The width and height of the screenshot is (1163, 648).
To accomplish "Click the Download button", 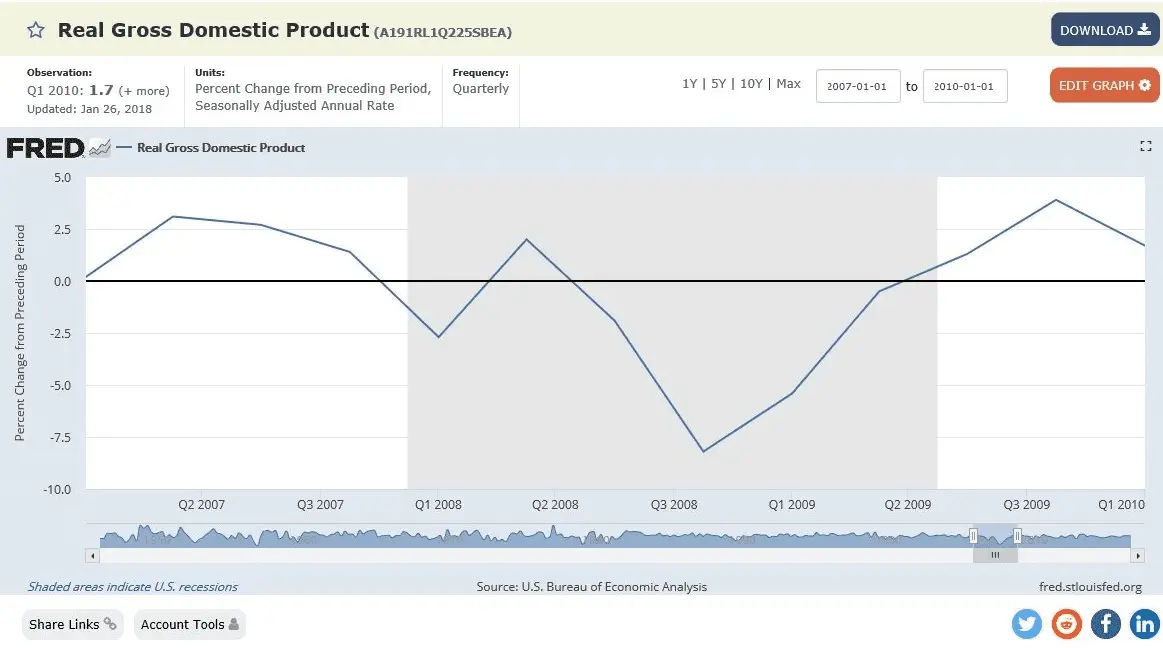I will pyautogui.click(x=1104, y=30).
